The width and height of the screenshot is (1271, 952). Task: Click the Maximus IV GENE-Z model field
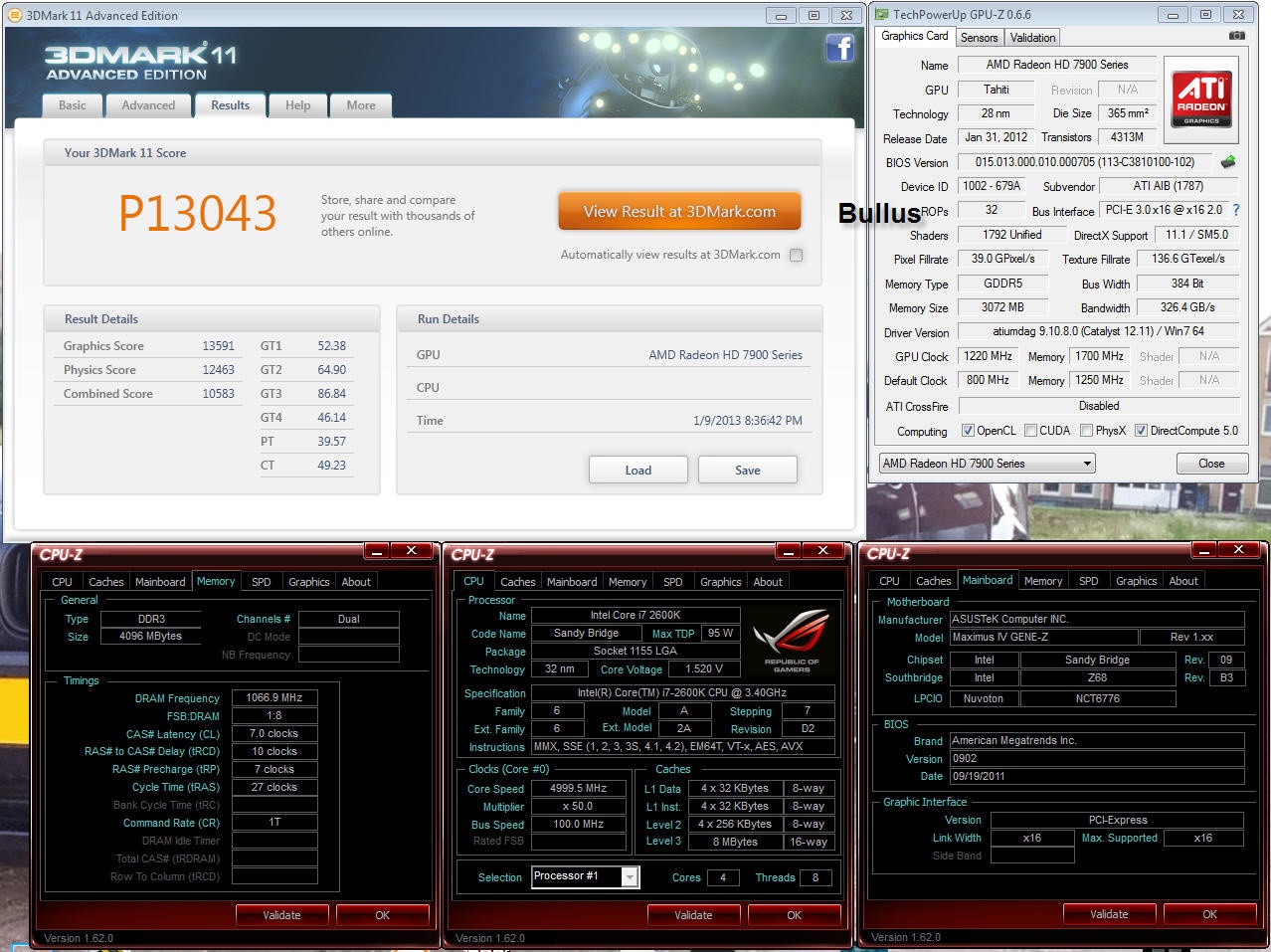click(x=1042, y=637)
